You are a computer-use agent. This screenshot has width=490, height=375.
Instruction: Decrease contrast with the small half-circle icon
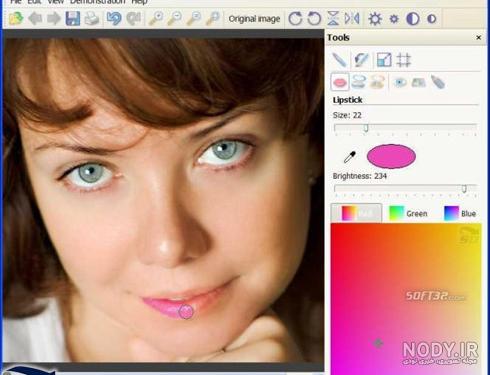[432, 19]
